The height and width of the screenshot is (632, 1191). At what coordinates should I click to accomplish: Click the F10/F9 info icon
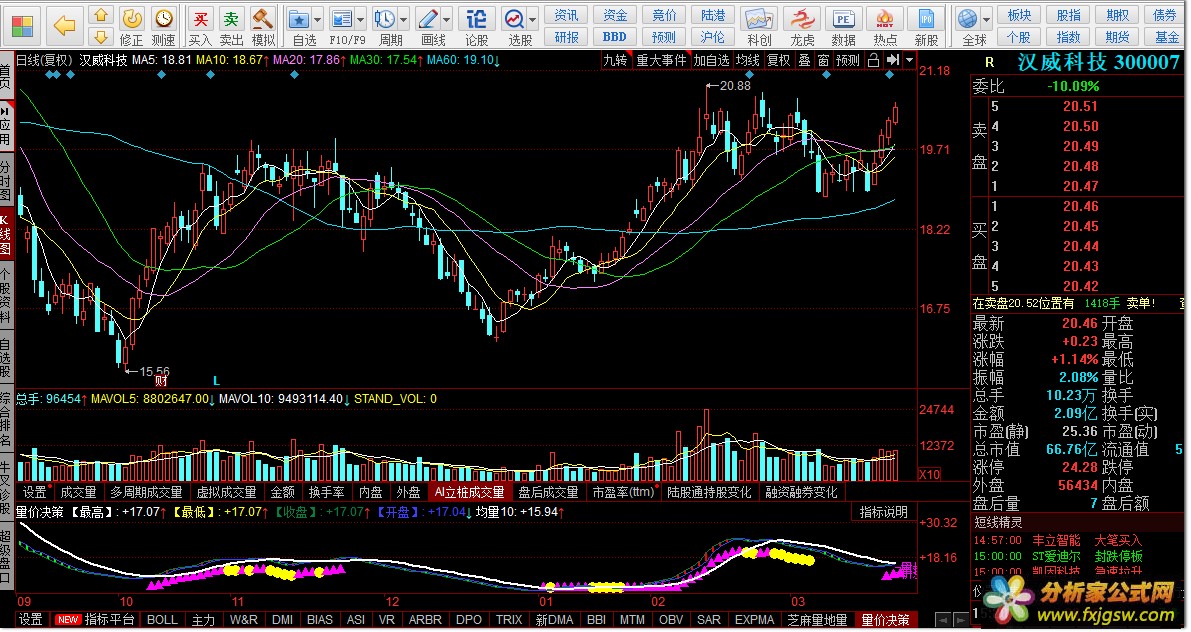[x=343, y=19]
